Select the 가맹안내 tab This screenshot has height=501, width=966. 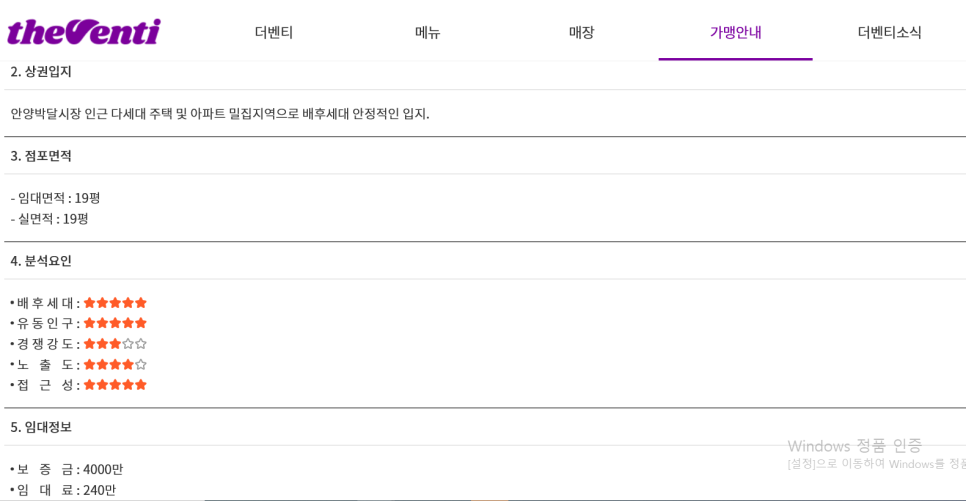[x=736, y=32]
